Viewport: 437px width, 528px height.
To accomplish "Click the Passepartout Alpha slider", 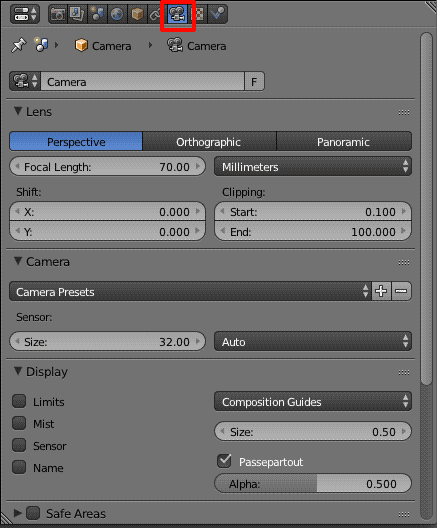I will point(313,483).
